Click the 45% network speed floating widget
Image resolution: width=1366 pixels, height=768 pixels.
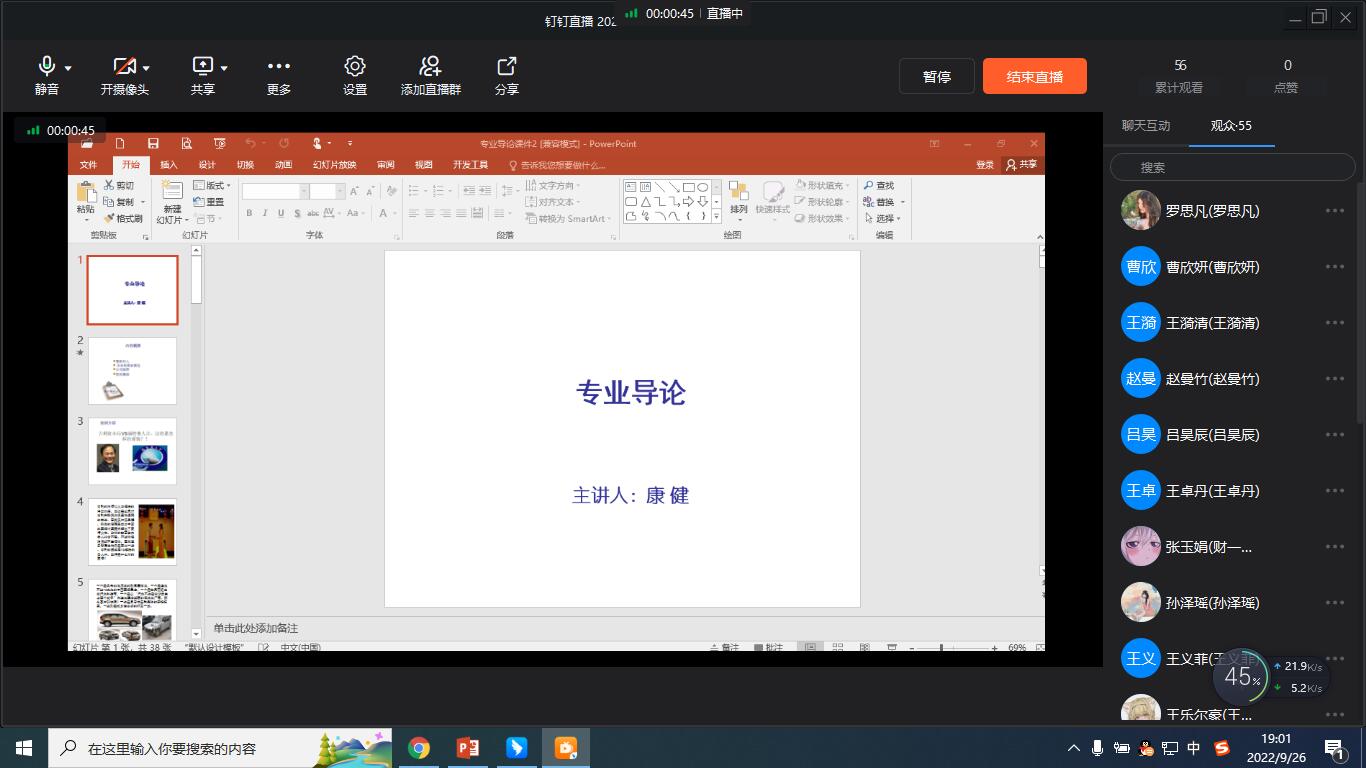[1242, 677]
